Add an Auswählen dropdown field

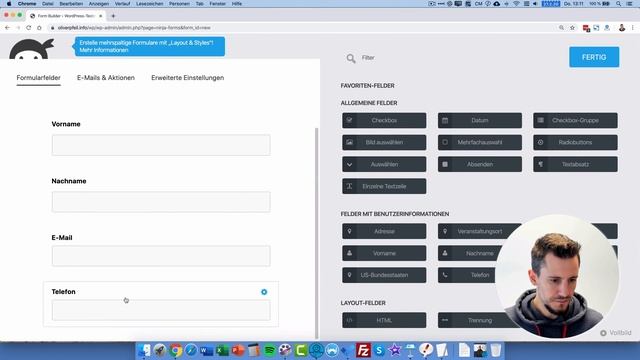point(384,164)
